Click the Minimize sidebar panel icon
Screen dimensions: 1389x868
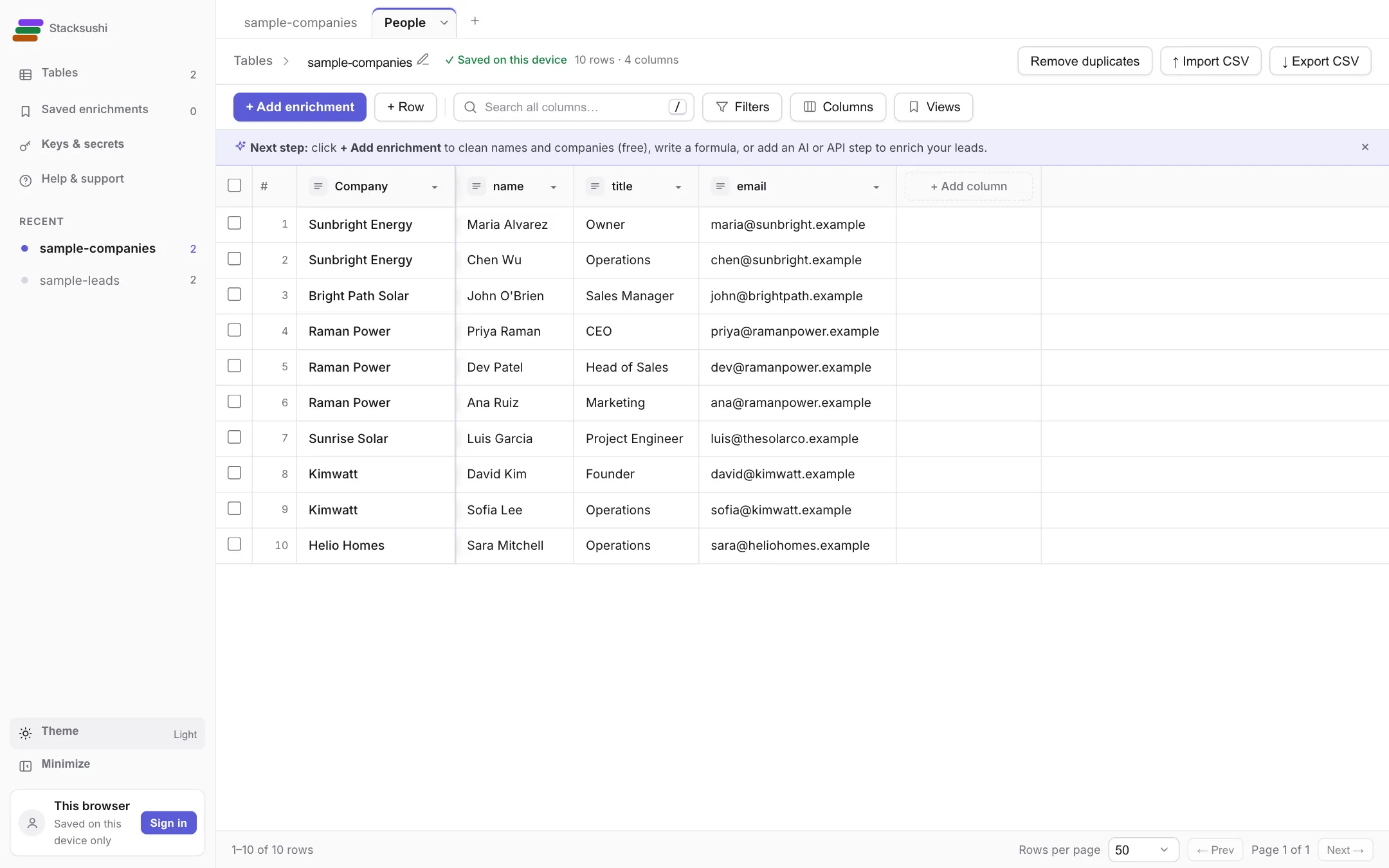point(26,766)
